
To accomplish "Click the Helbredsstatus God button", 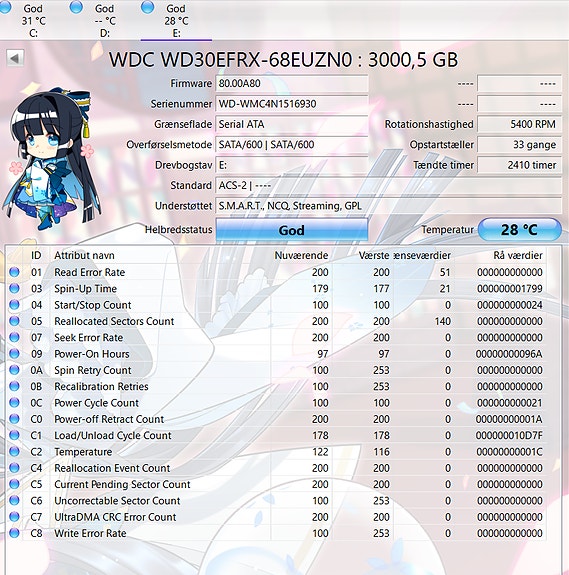I will click(x=291, y=230).
